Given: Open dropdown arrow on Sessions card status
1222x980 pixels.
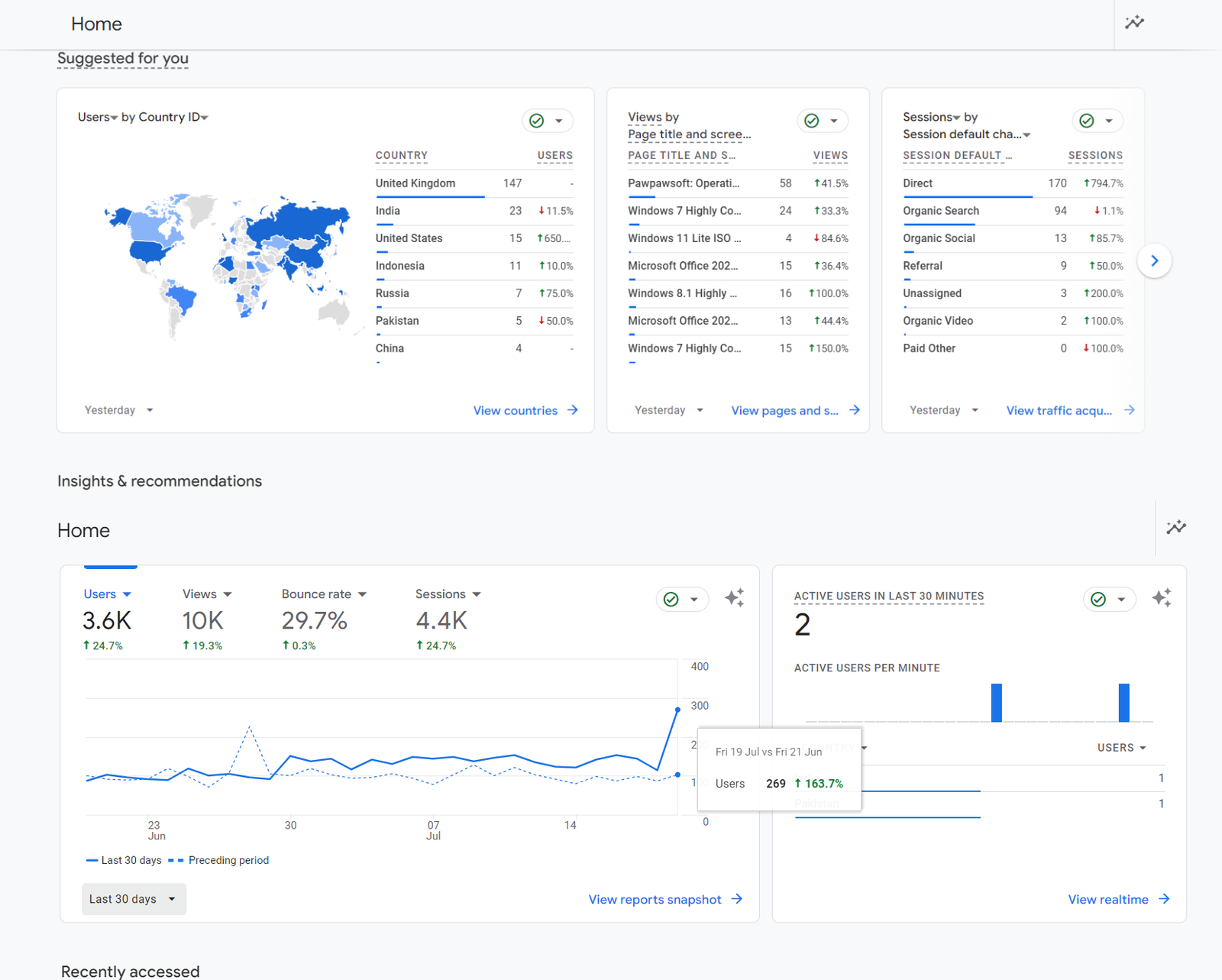Looking at the screenshot, I should click(x=1109, y=121).
